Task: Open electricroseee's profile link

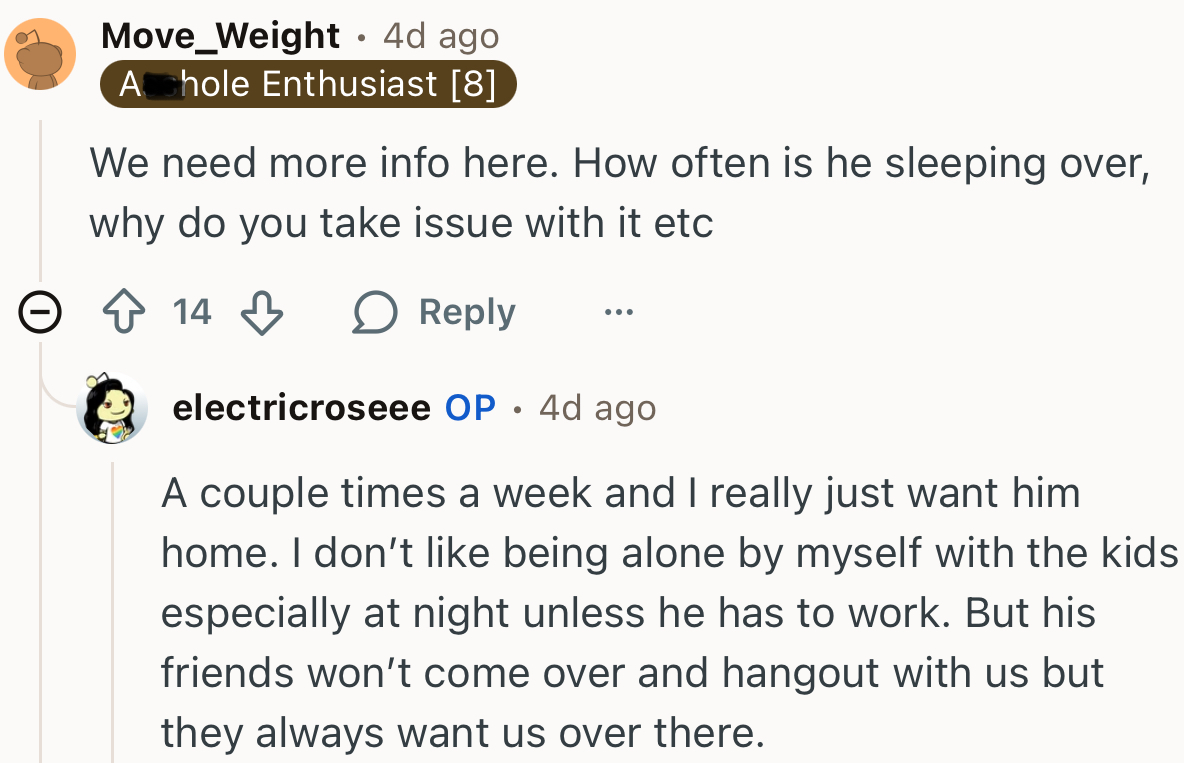Action: [x=299, y=407]
